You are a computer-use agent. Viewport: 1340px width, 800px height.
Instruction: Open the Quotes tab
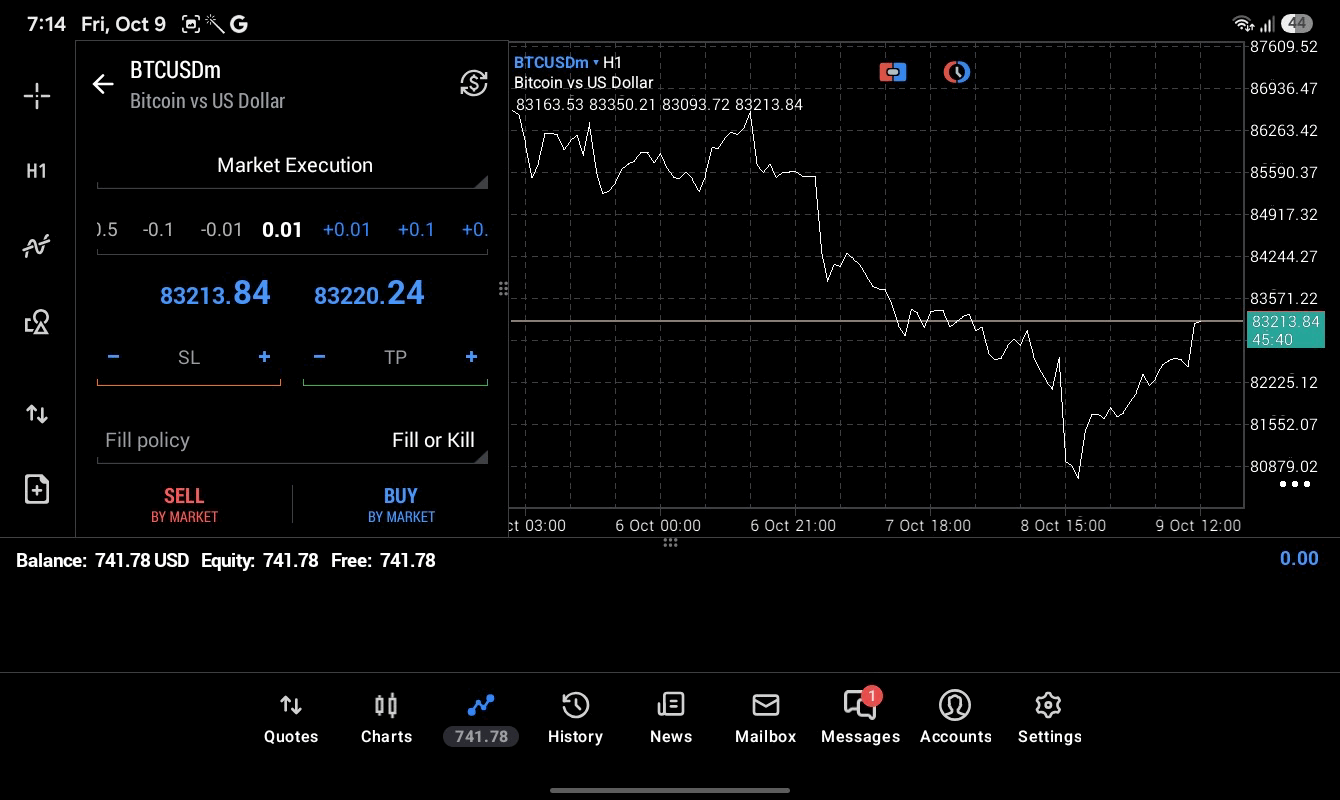pos(291,719)
